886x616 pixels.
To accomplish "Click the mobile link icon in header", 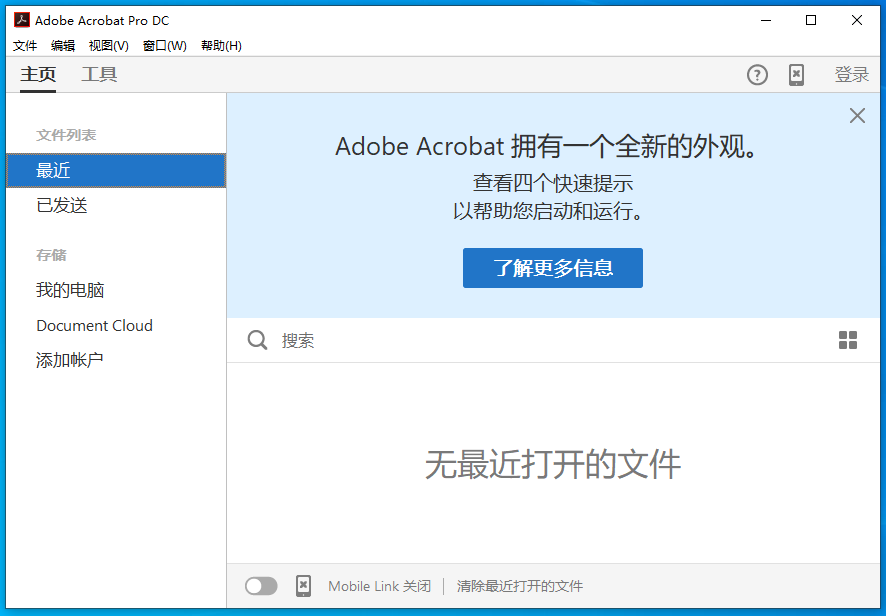I will click(x=796, y=75).
